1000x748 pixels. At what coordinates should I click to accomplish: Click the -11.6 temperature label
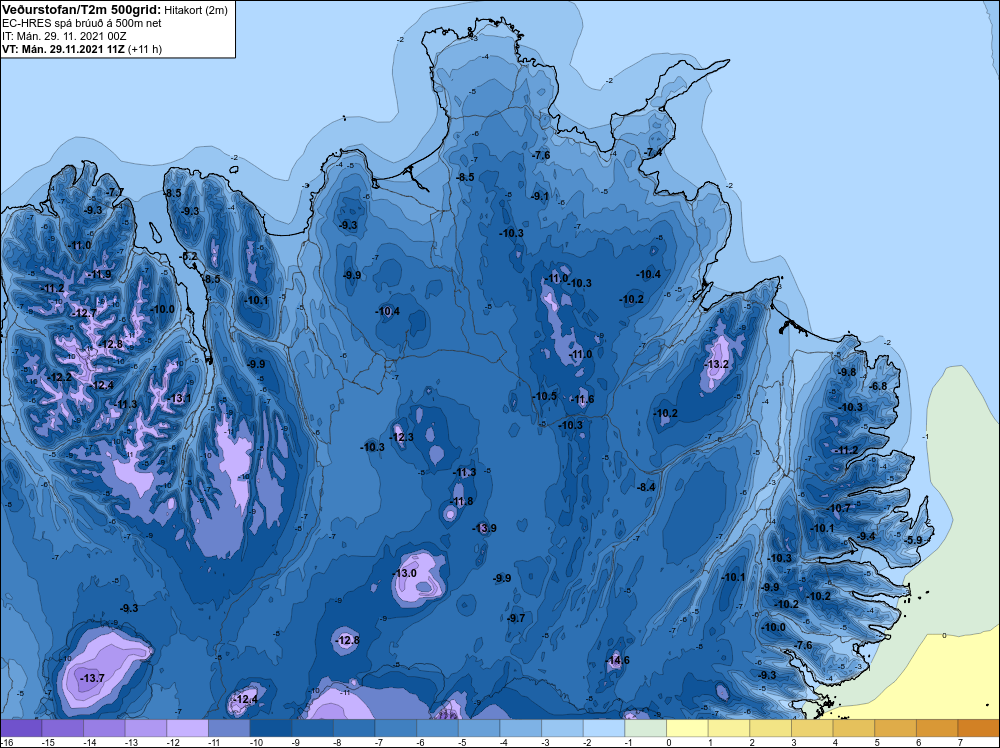pos(582,399)
